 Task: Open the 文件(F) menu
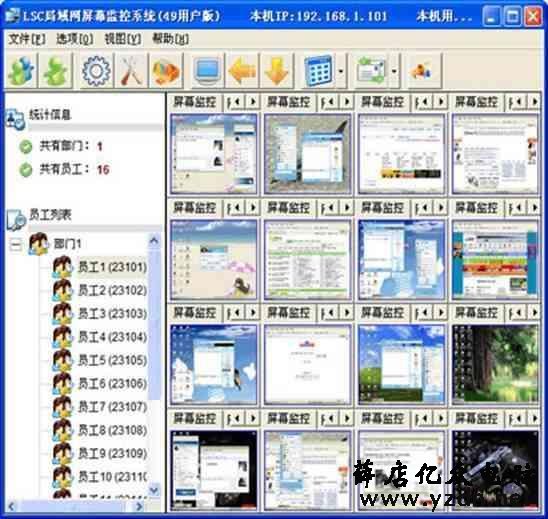tap(27, 39)
